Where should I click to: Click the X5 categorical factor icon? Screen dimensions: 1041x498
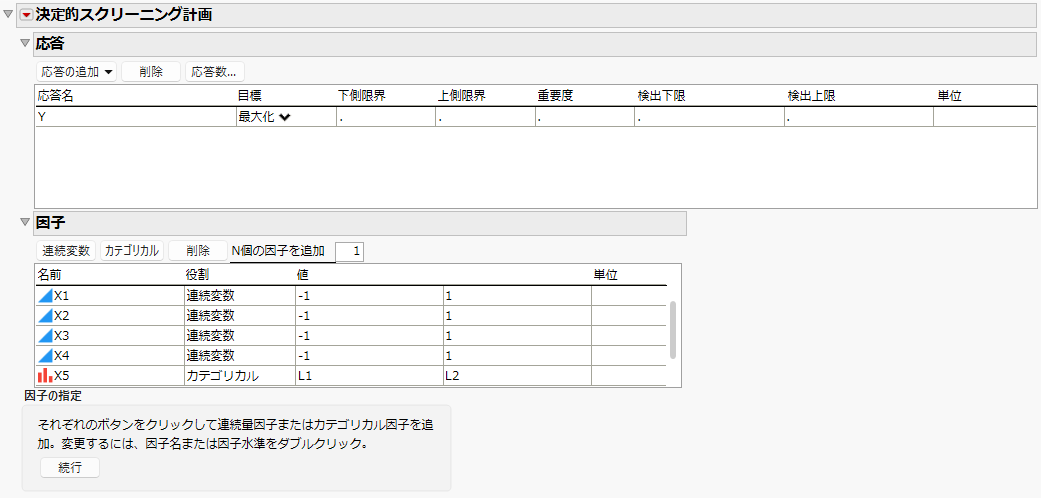click(x=45, y=376)
